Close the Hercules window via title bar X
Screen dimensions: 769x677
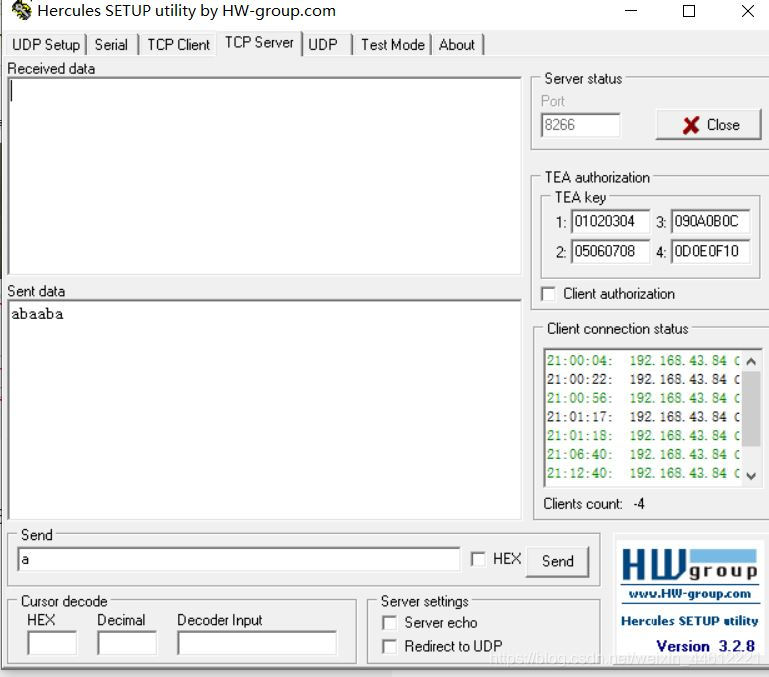coord(747,11)
